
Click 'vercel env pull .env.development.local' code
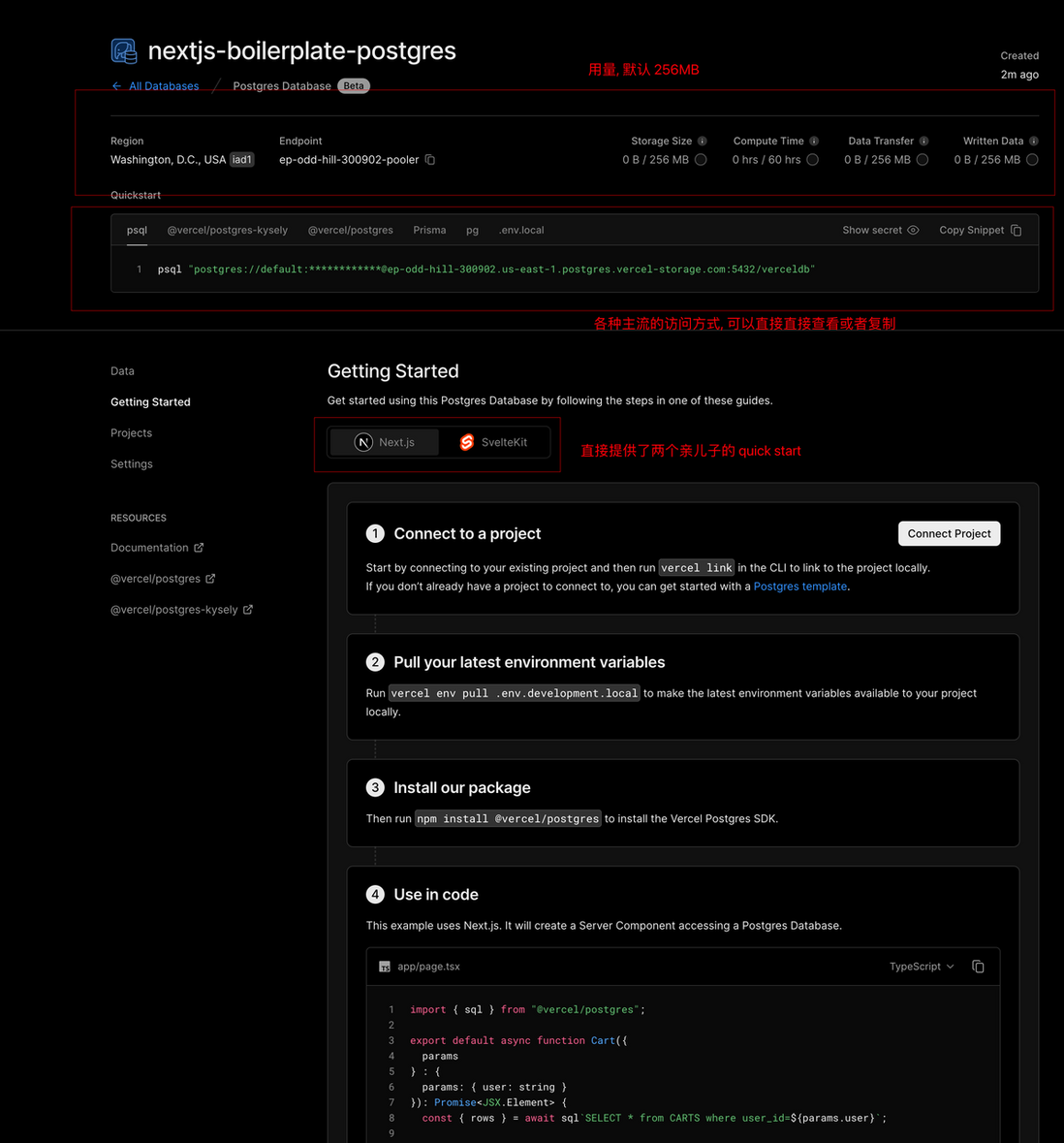pyautogui.click(x=514, y=693)
